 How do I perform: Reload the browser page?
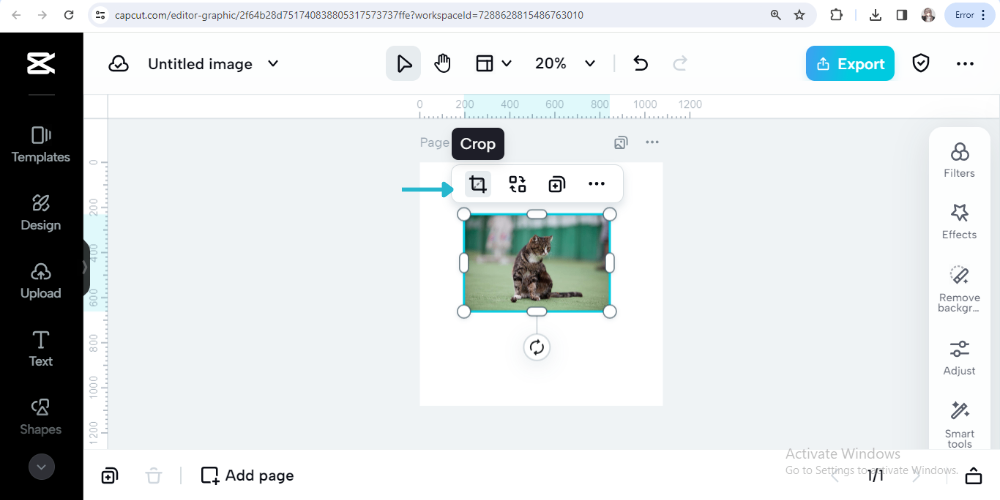click(69, 15)
